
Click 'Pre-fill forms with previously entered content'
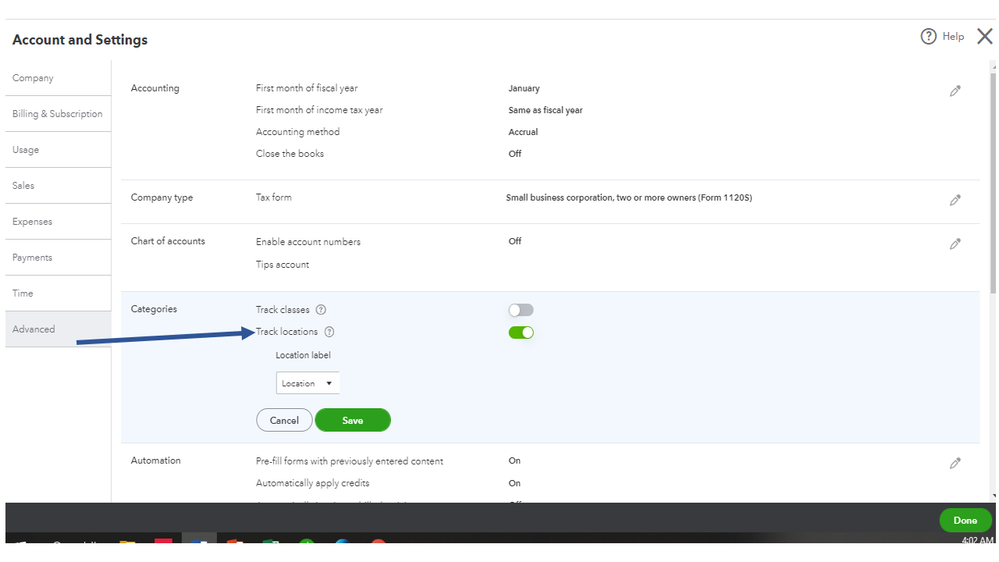tap(349, 461)
